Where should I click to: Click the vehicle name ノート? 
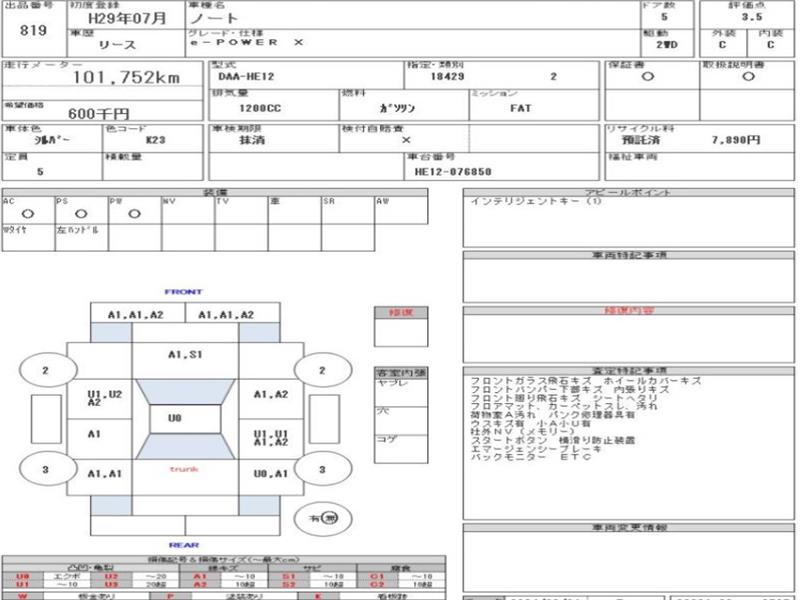(x=214, y=19)
